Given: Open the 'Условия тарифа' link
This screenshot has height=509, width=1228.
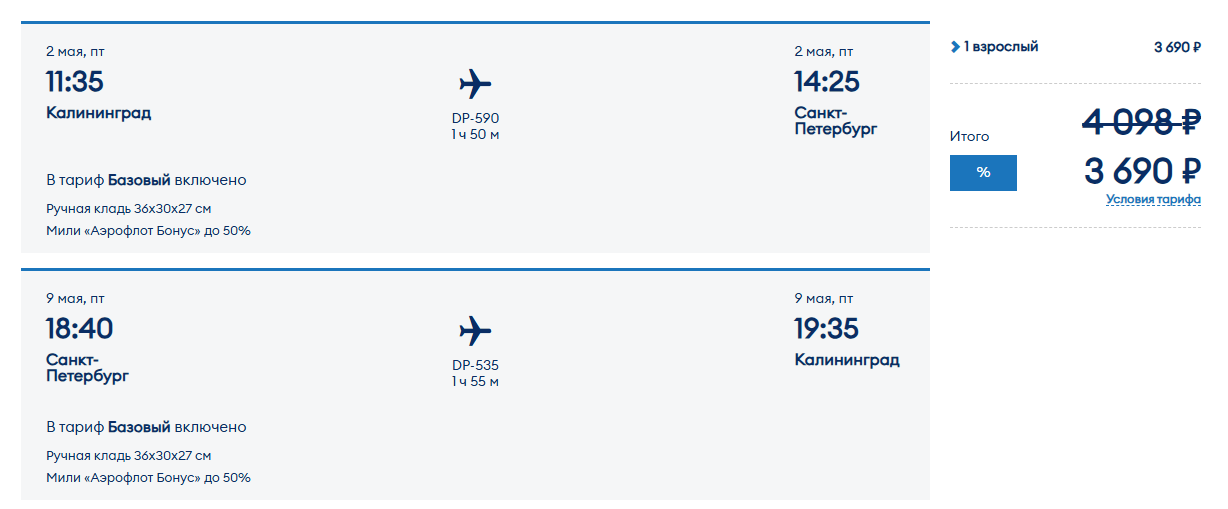Looking at the screenshot, I should [x=1153, y=199].
